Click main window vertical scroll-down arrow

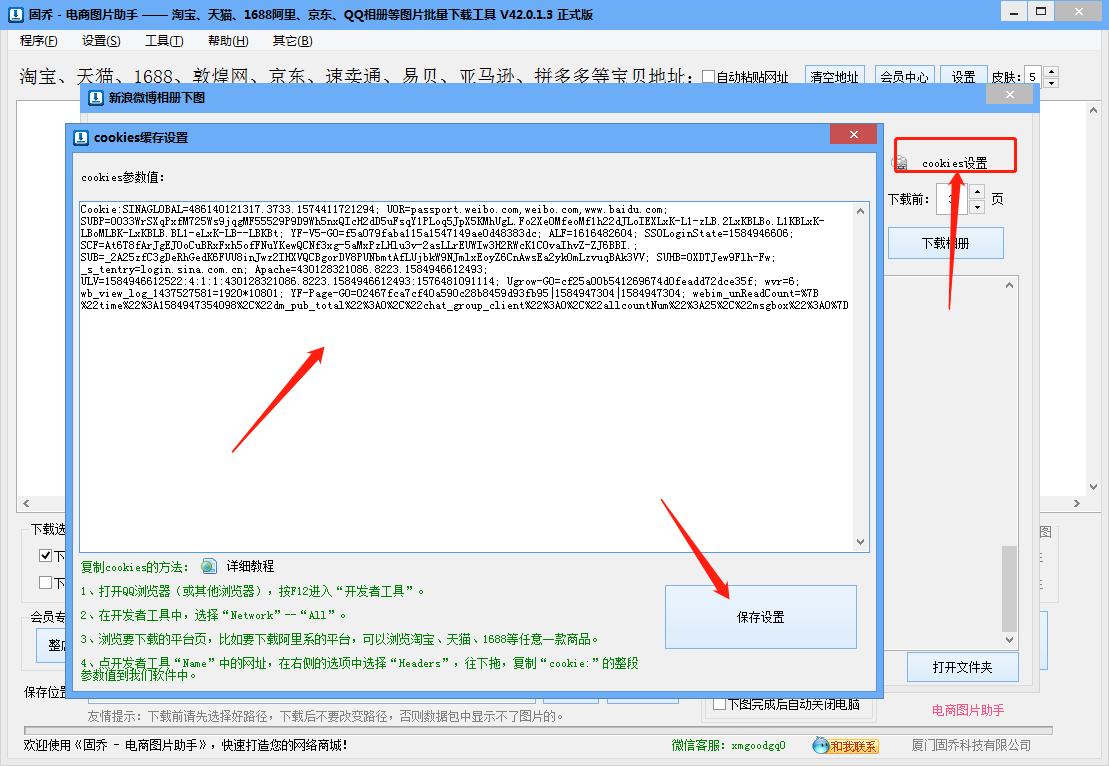click(1093, 487)
